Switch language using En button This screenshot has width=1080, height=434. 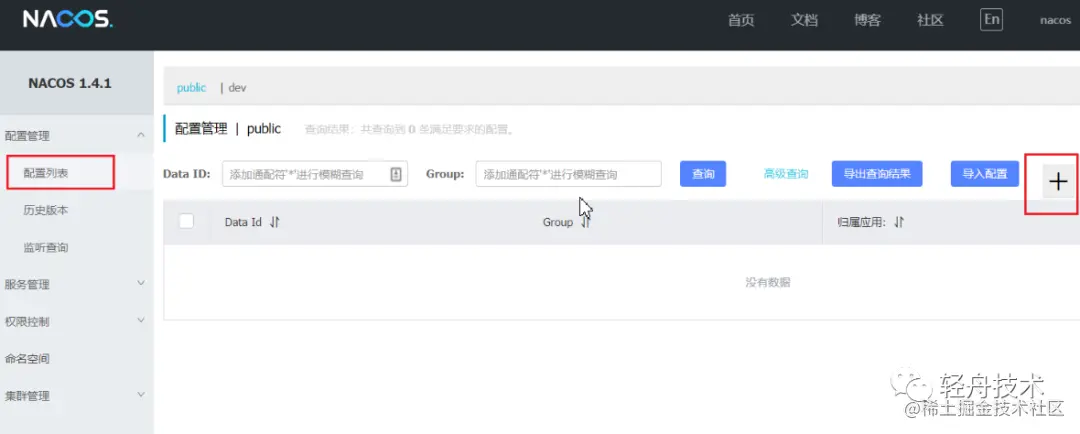pos(991,19)
